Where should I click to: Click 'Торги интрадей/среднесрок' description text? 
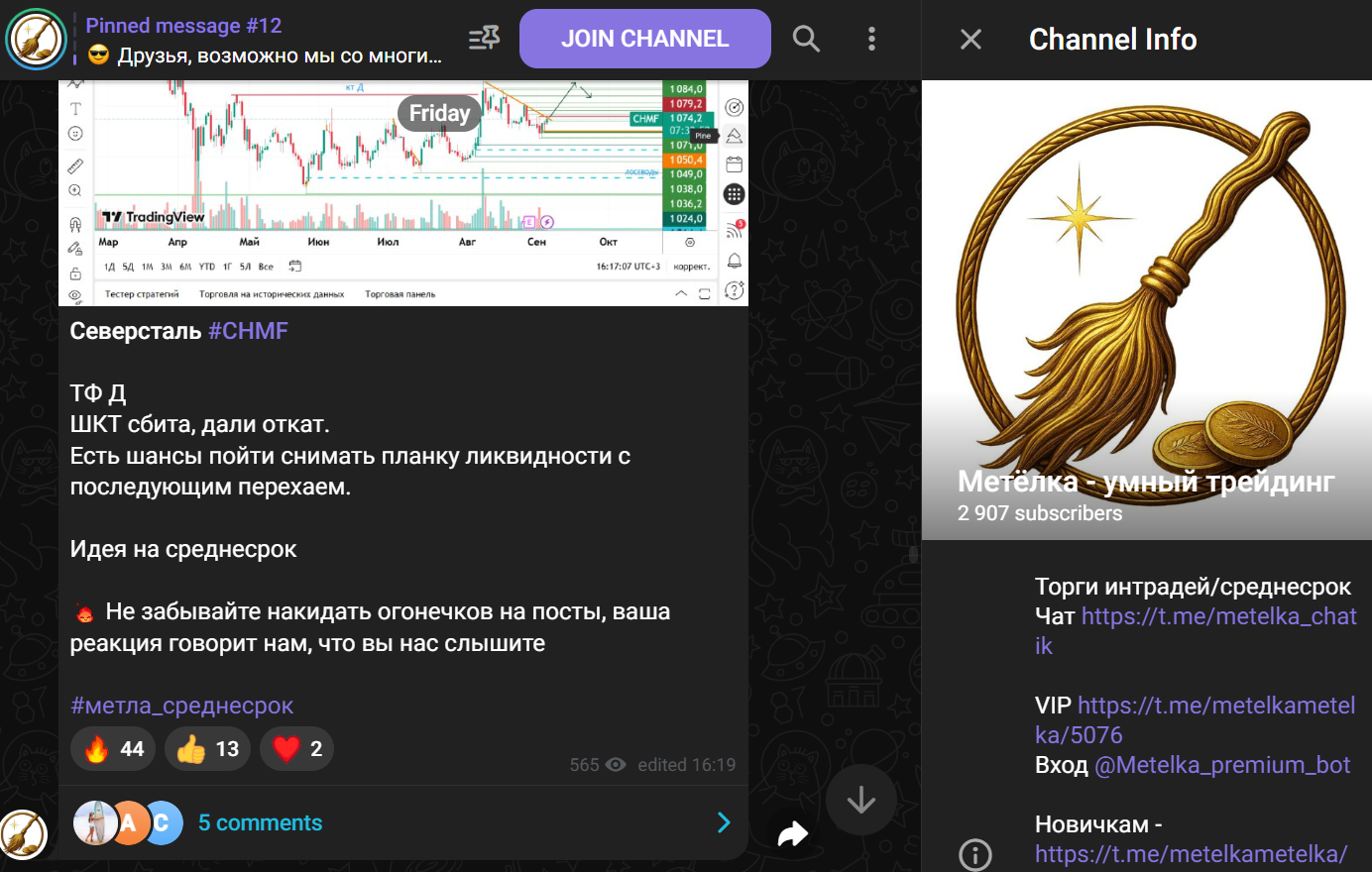[1193, 587]
